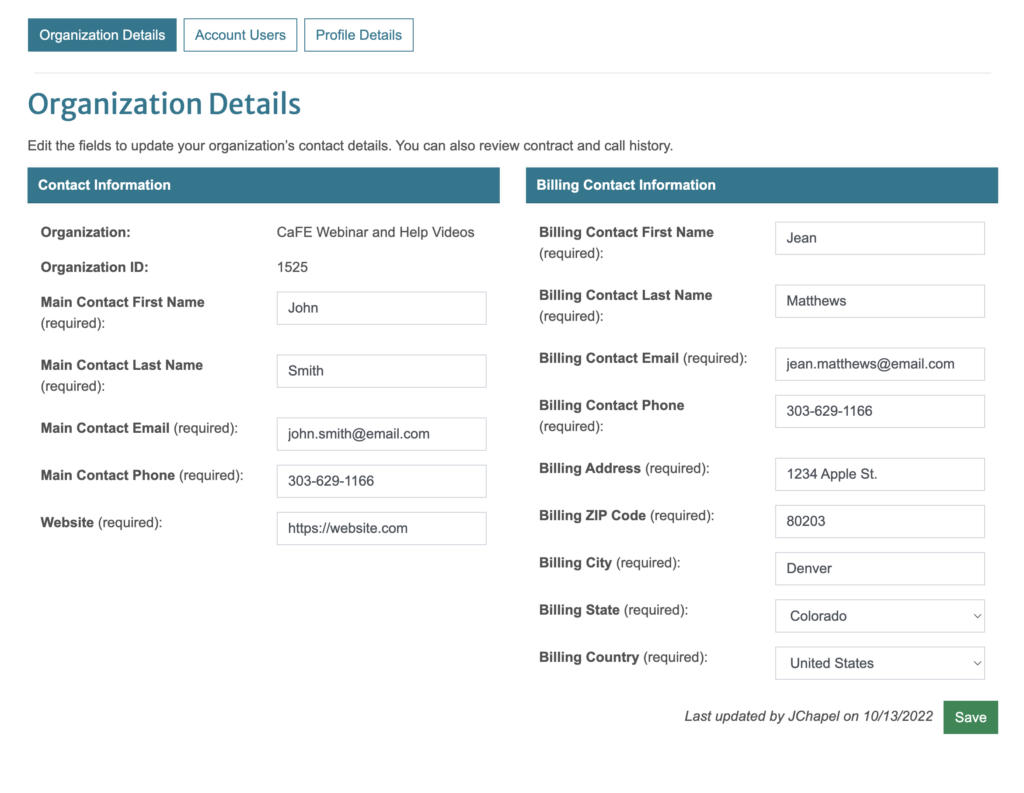Click the green Save button
This screenshot has width=1024, height=793.
[970, 717]
